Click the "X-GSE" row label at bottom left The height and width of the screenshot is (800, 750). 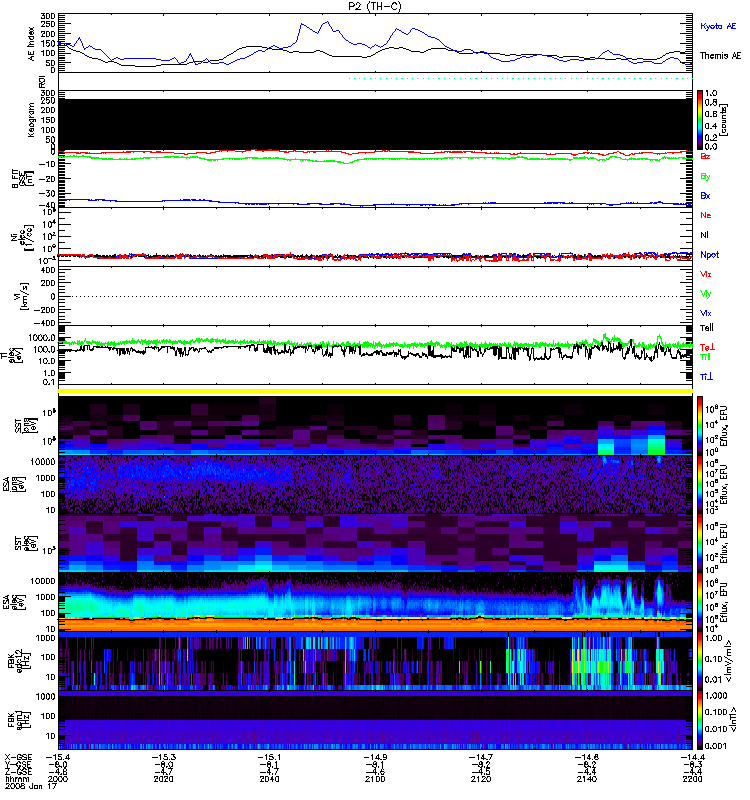[x=18, y=757]
